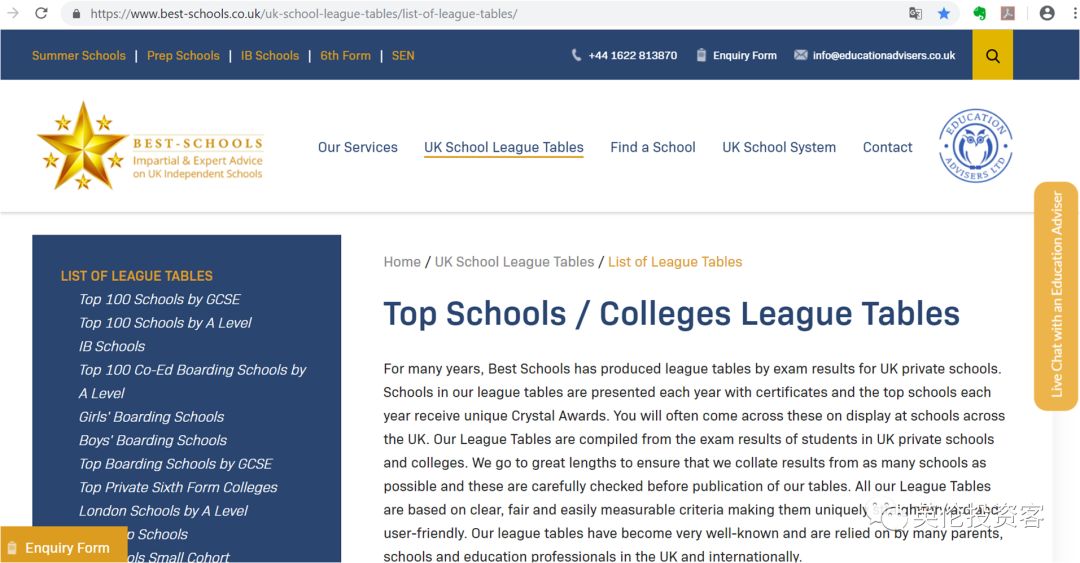Image resolution: width=1080 pixels, height=563 pixels.
Task: Click the blue bookmark star icon
Action: click(944, 13)
